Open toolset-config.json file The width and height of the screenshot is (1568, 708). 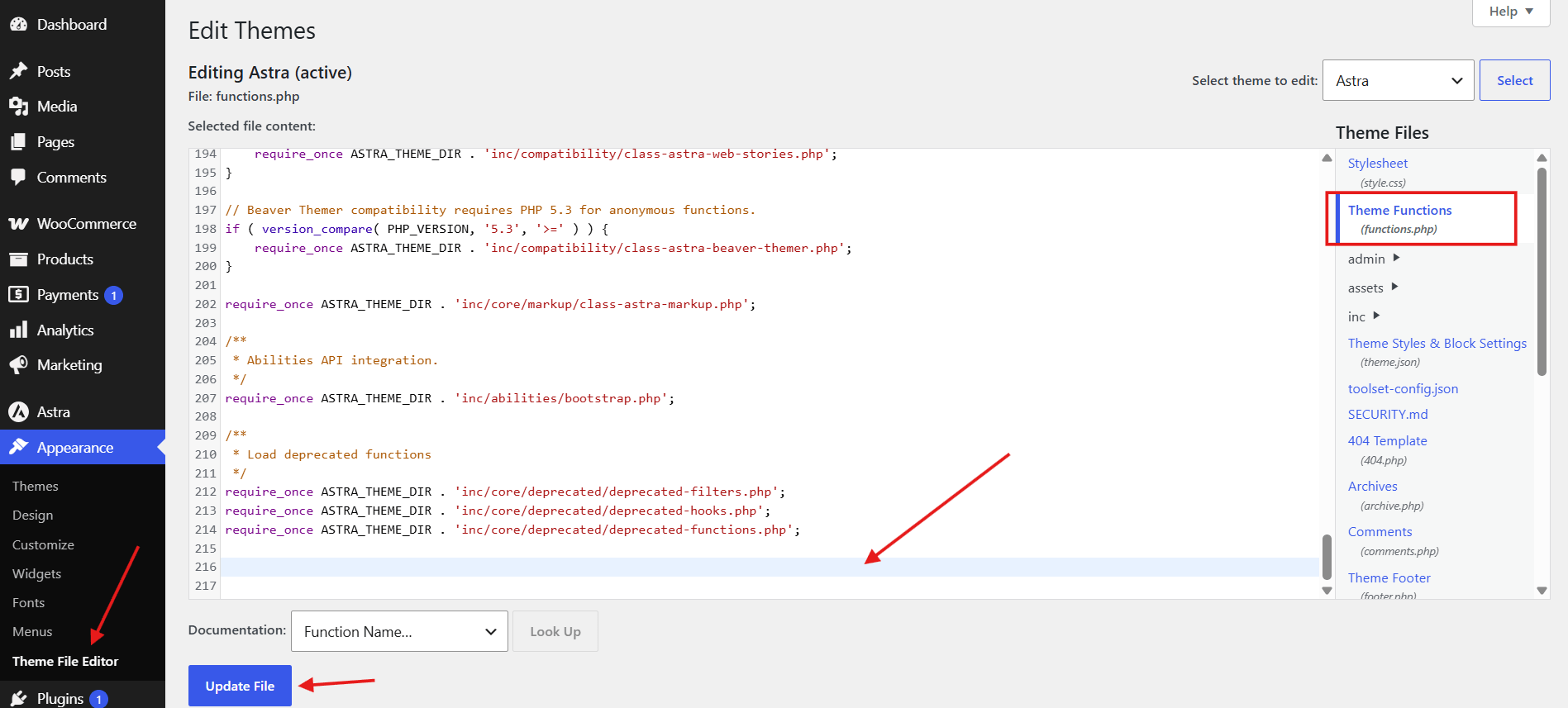pyautogui.click(x=1403, y=389)
